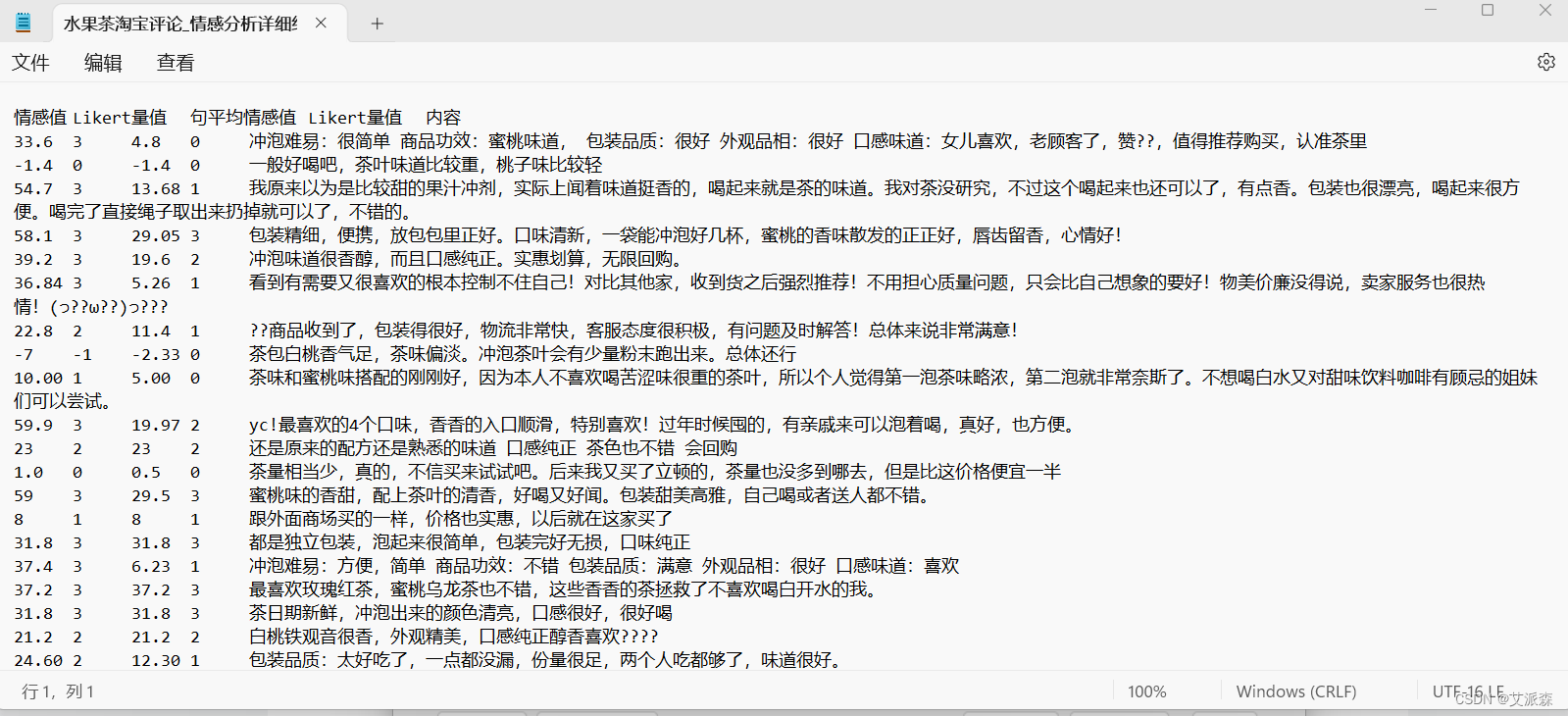Click the 100% zoom indicator
The width and height of the screenshot is (1568, 716).
pyautogui.click(x=1146, y=691)
